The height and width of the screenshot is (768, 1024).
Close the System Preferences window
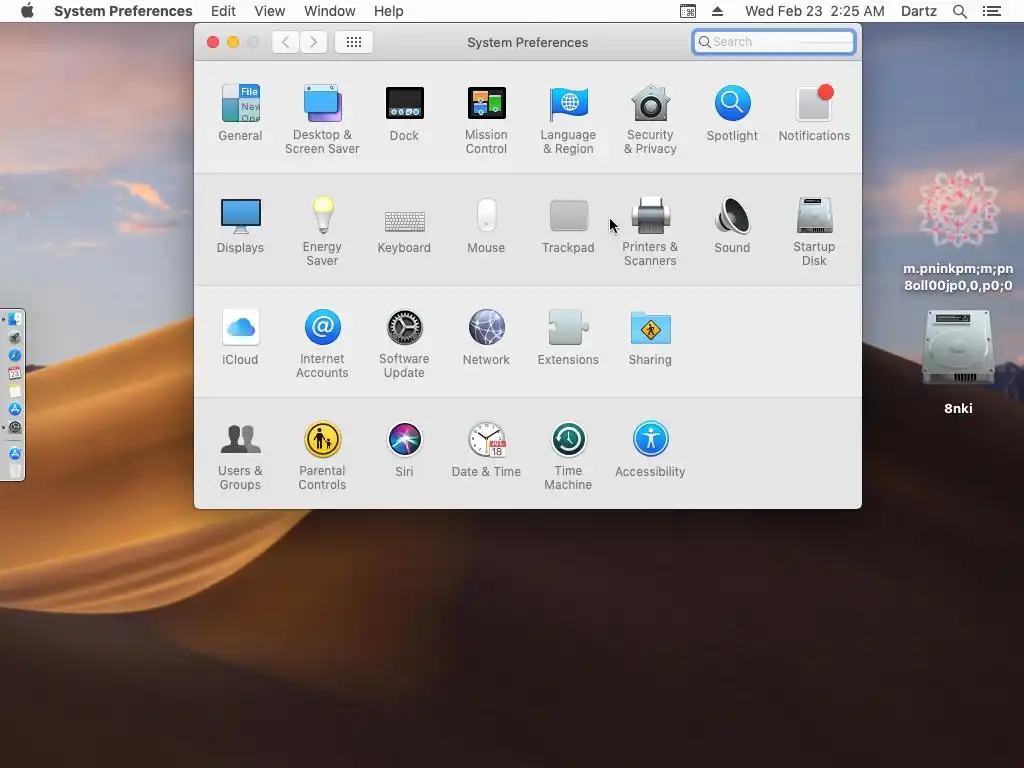213,42
